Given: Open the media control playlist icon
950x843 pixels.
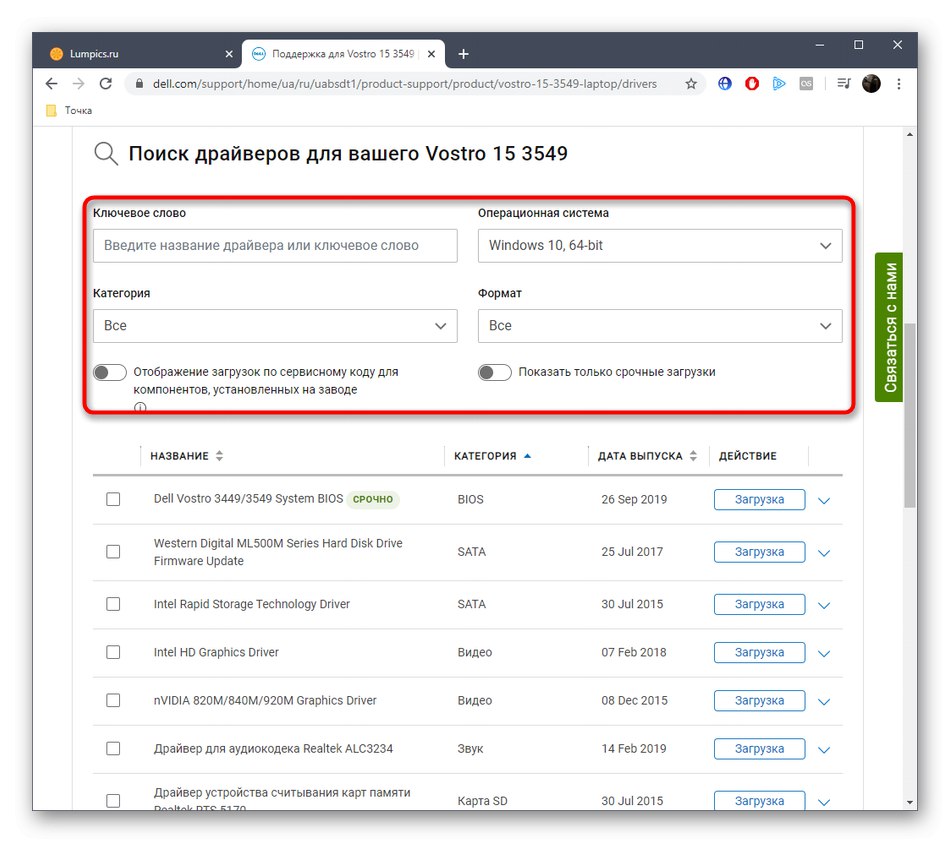Looking at the screenshot, I should (844, 84).
